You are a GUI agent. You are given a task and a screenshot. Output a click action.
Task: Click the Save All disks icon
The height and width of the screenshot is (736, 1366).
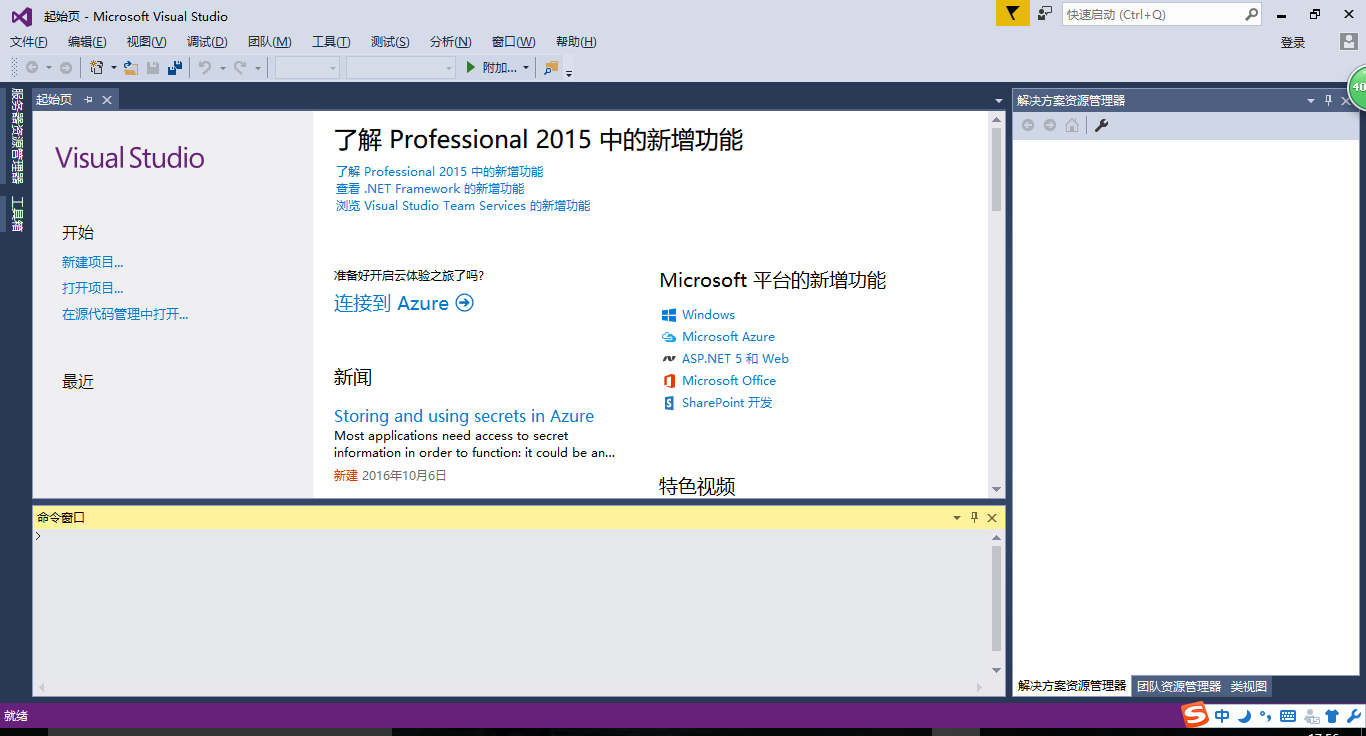175,68
